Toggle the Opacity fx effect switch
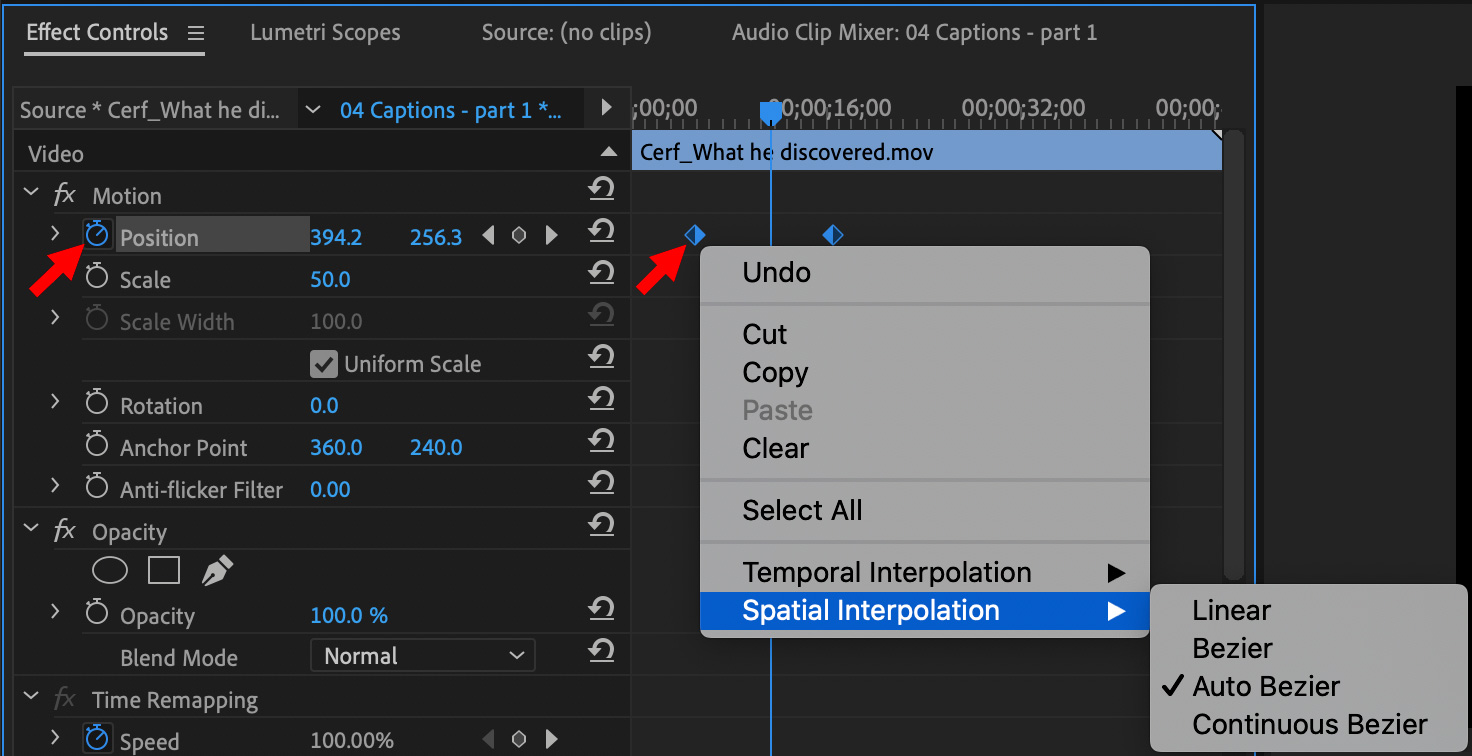 point(65,531)
